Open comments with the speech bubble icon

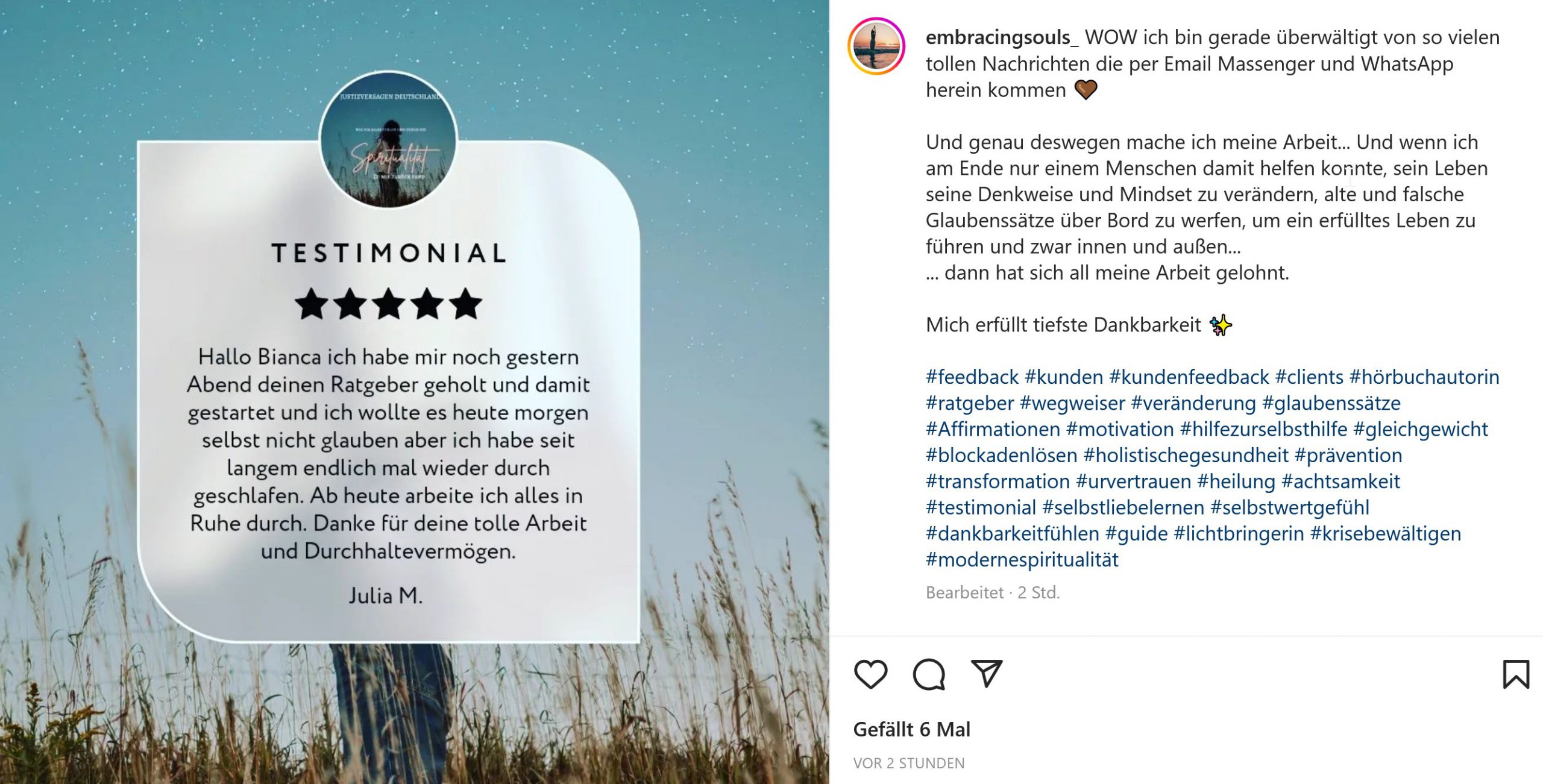929,674
